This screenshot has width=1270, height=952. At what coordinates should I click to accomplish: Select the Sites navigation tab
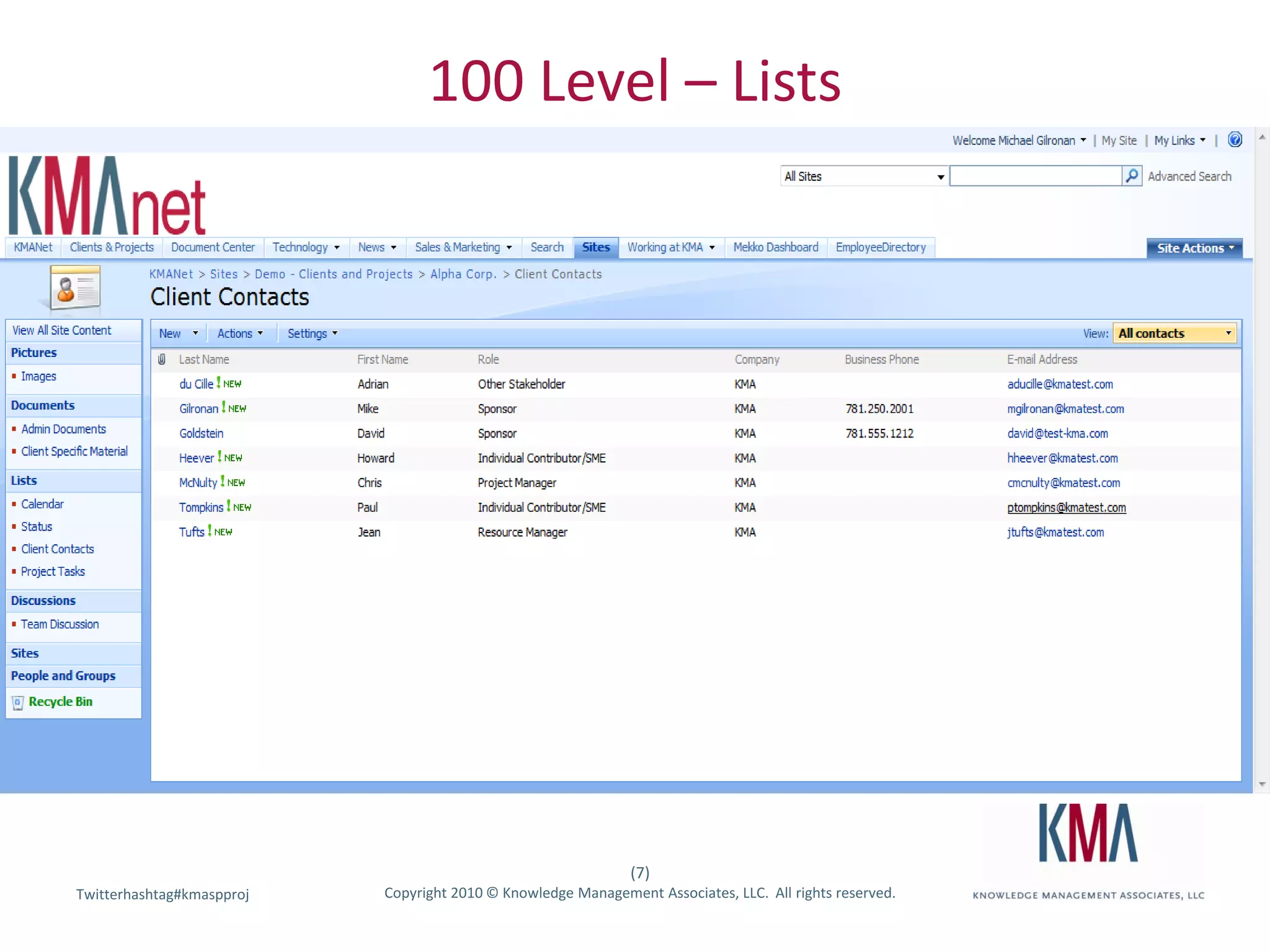pyautogui.click(x=596, y=247)
